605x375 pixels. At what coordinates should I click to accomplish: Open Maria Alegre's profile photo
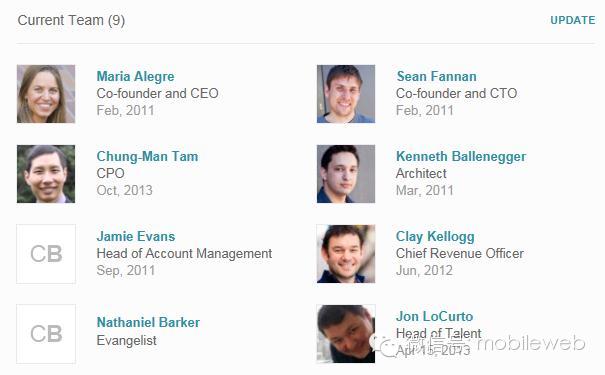46,94
